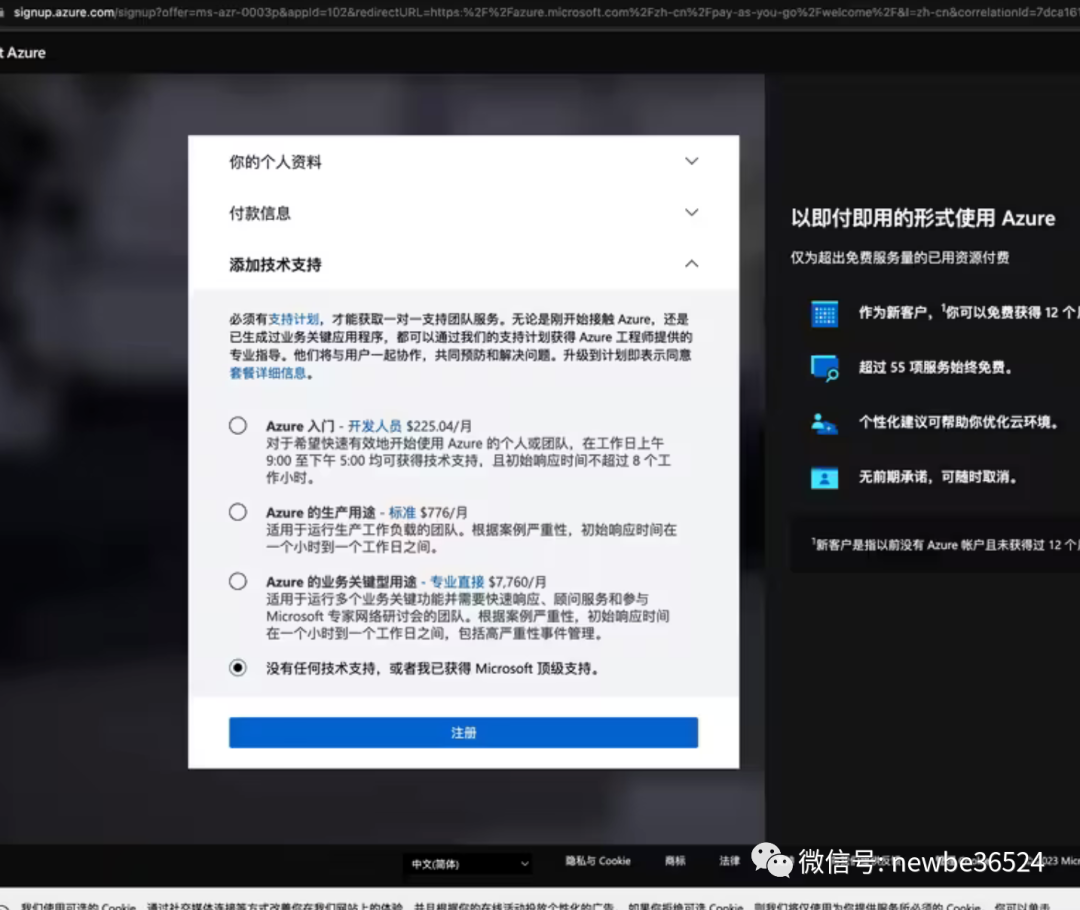Click the 个性化建议可帮助你优化云环境 text
Viewport: 1080px width, 910px height.
tap(958, 422)
